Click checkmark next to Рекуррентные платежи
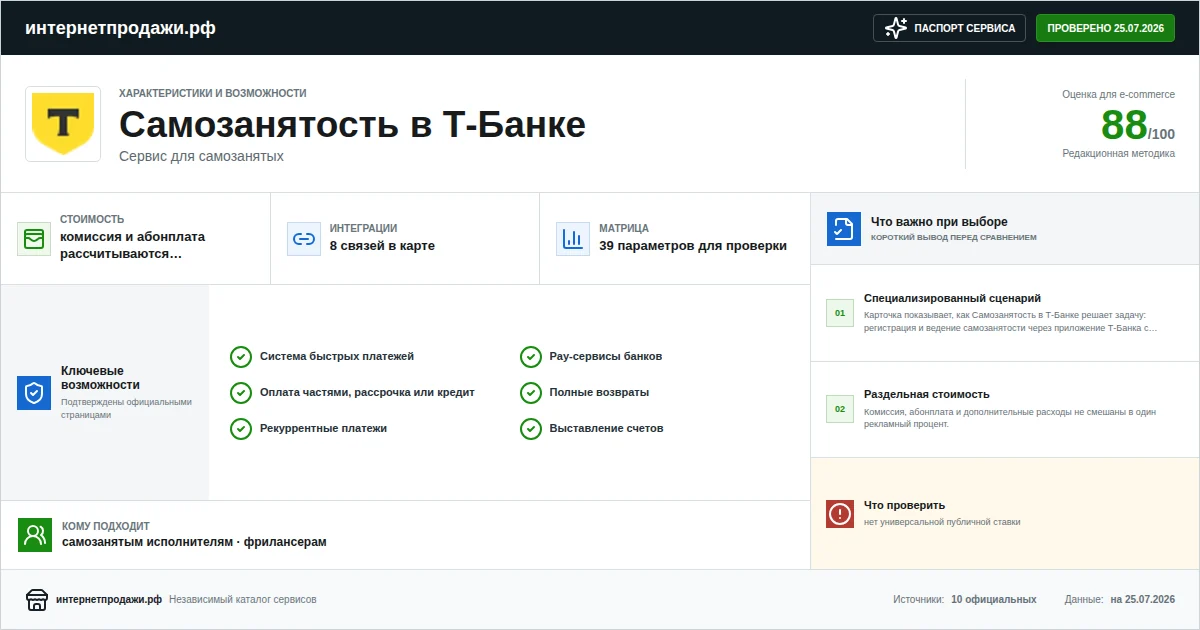This screenshot has height=630, width=1200. click(241, 429)
